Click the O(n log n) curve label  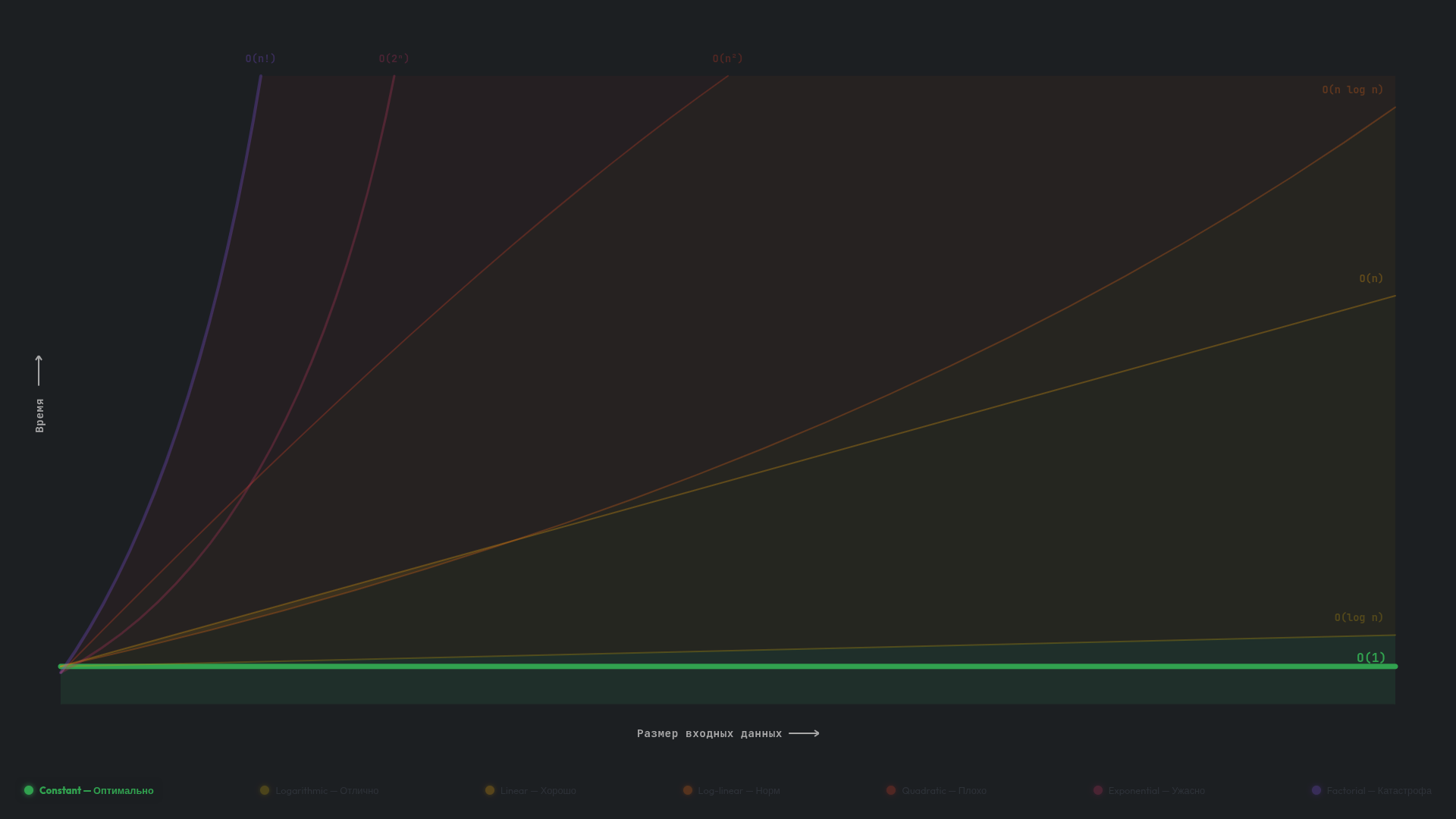click(x=1352, y=89)
